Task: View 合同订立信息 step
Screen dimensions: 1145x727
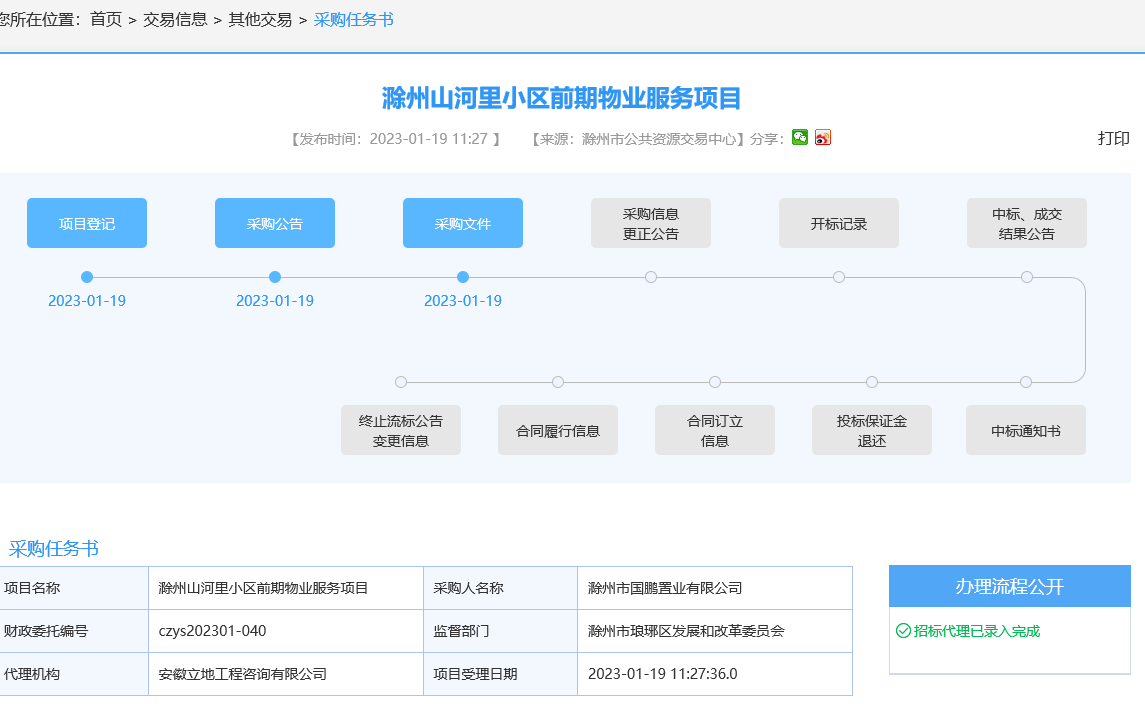Action: click(715, 430)
